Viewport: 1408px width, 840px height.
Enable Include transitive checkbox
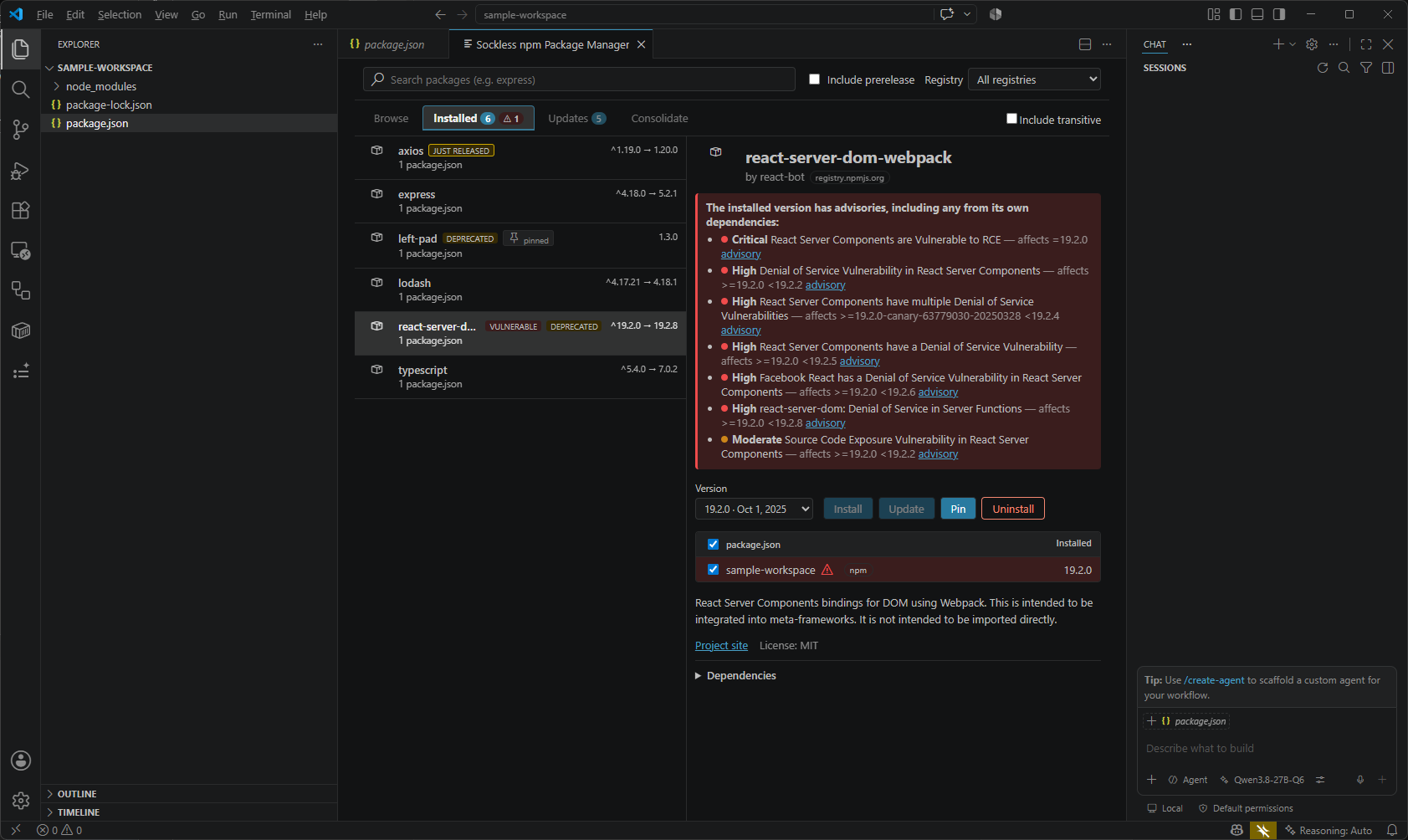click(x=1011, y=119)
